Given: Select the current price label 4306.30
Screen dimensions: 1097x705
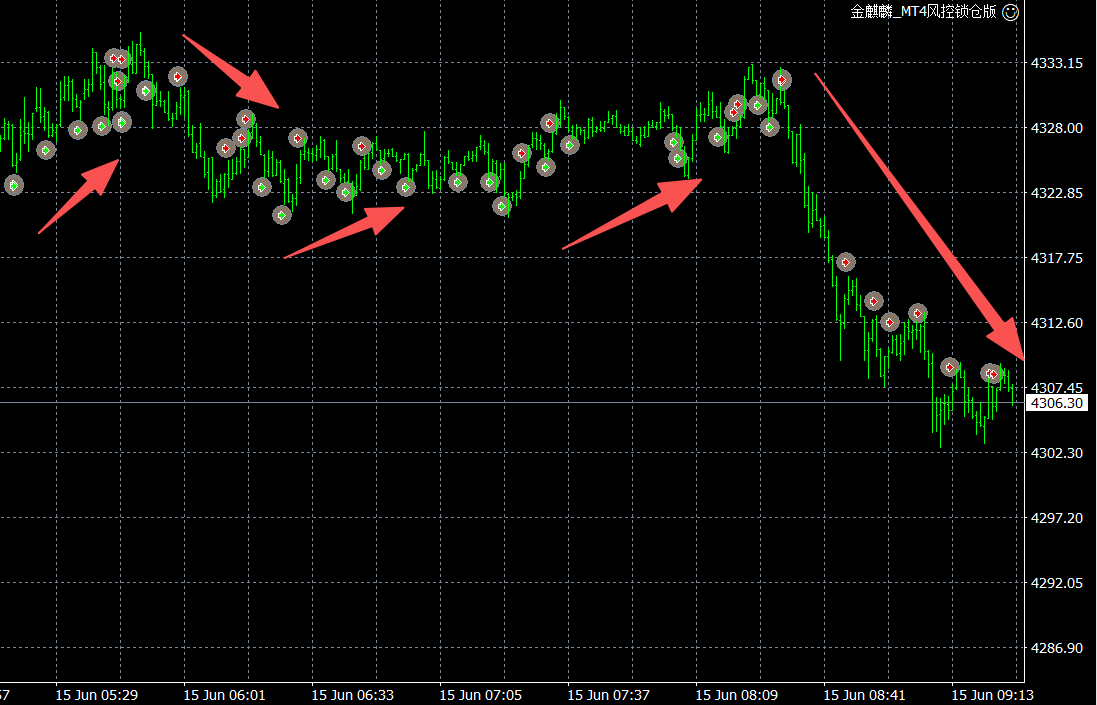Looking at the screenshot, I should pyautogui.click(x=1056, y=403).
